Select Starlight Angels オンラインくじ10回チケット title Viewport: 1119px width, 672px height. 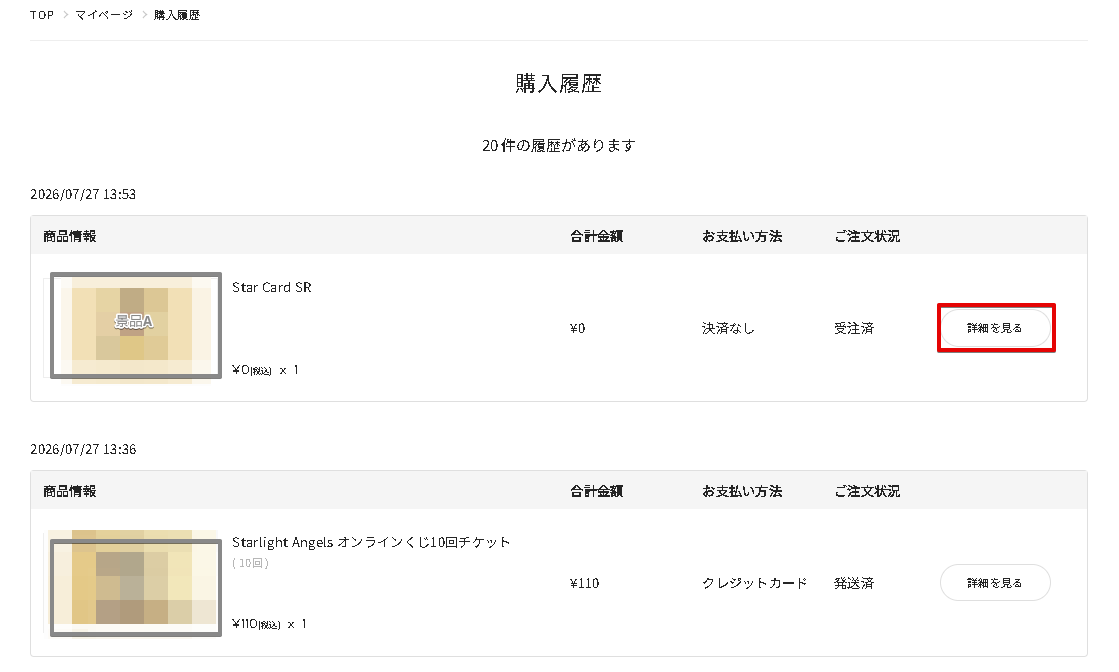point(371,542)
